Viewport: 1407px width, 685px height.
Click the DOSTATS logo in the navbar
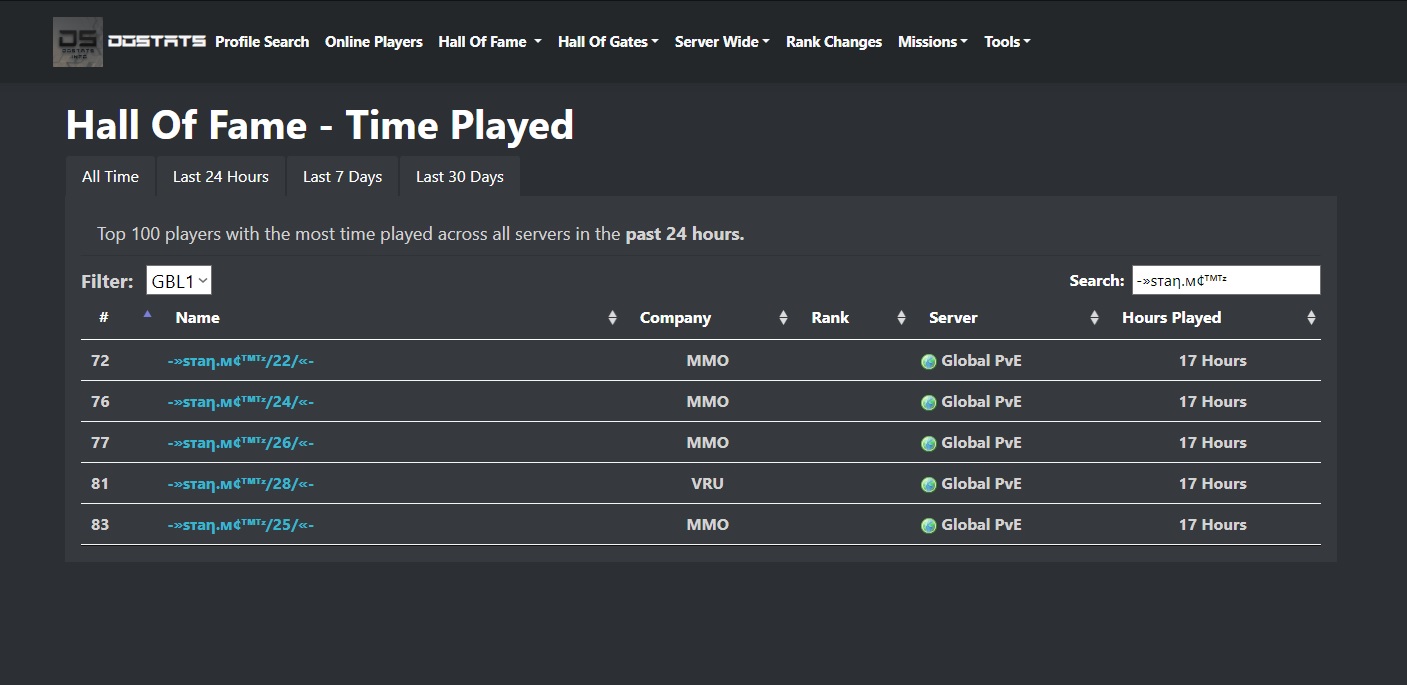130,42
